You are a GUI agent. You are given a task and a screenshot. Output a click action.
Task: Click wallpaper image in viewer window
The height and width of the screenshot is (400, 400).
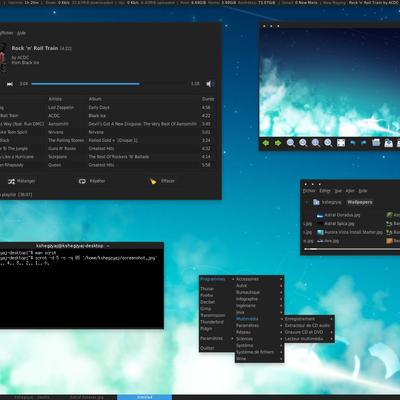pyautogui.click(x=330, y=82)
